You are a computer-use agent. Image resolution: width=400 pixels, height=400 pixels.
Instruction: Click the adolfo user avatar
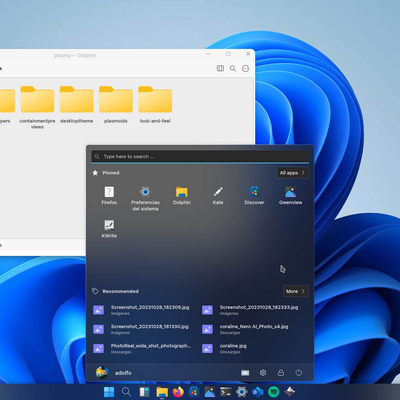click(x=102, y=373)
